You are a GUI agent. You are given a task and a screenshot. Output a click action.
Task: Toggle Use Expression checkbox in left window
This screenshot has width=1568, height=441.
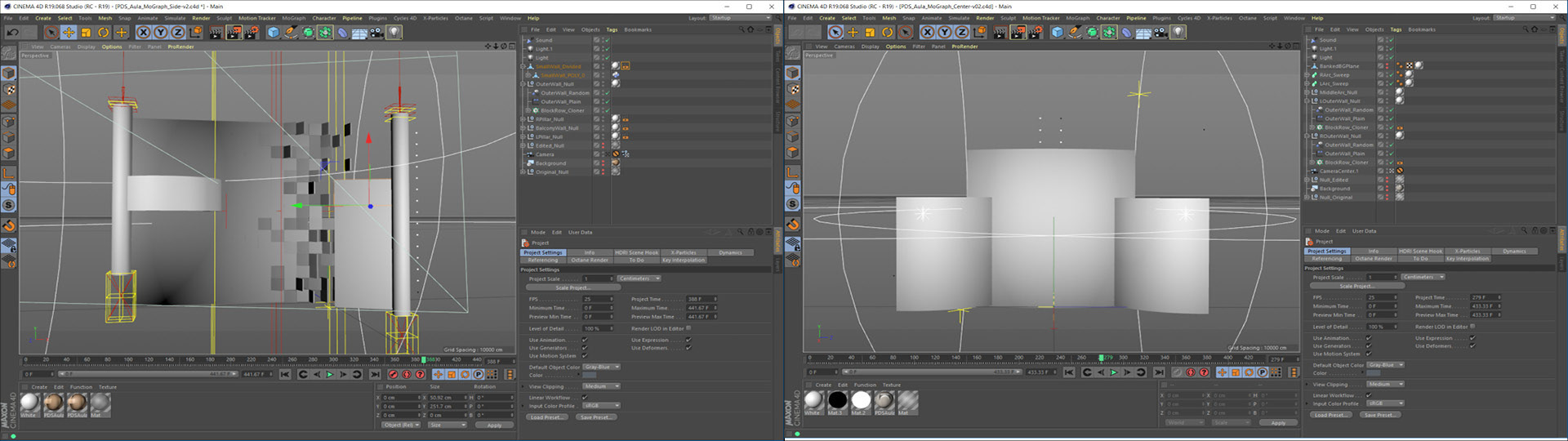688,340
